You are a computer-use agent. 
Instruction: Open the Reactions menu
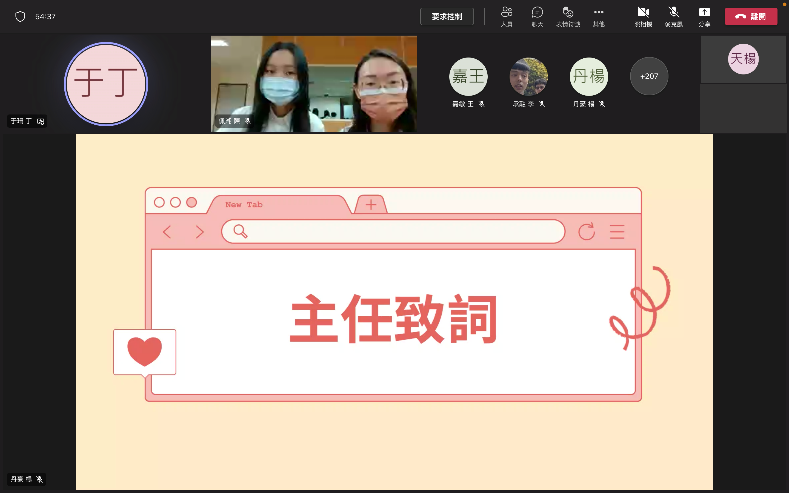coord(568,15)
